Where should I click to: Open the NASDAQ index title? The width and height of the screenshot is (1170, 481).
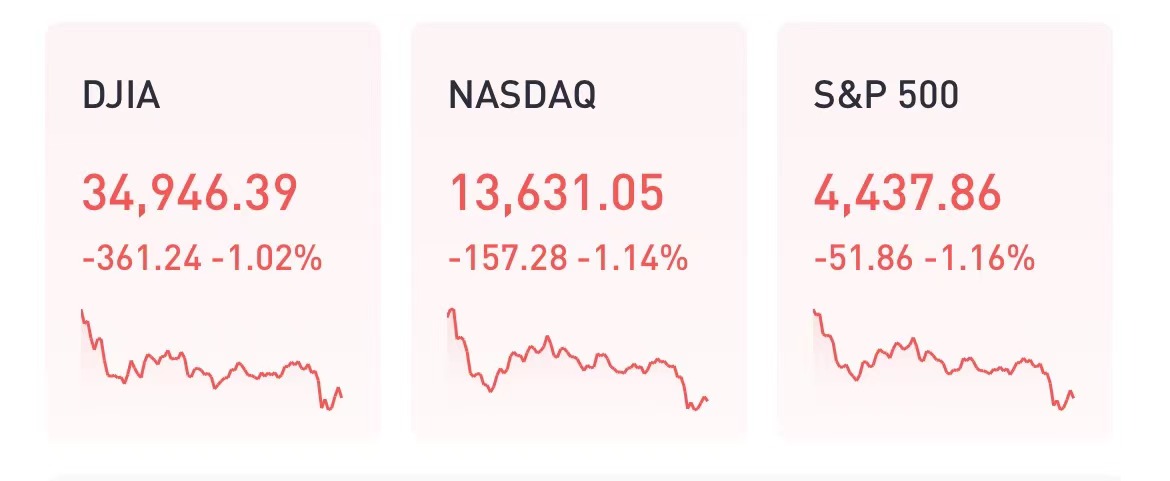click(522, 96)
